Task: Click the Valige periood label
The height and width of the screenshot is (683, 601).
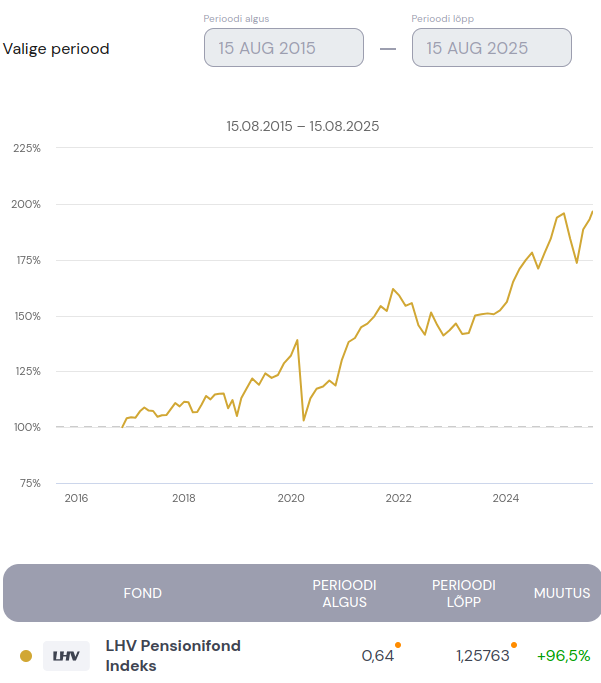Action: (x=56, y=48)
